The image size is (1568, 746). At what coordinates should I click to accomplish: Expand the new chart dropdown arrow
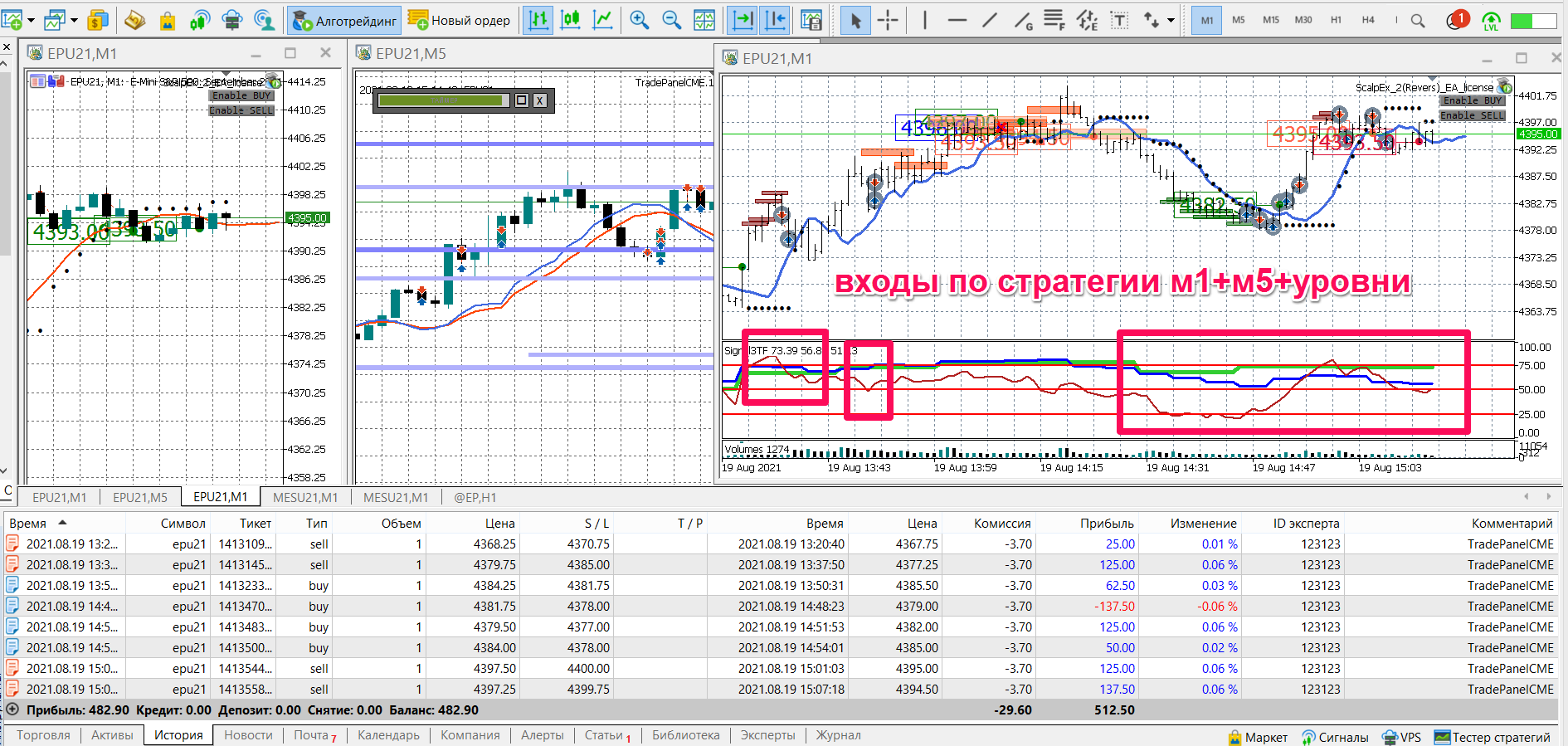point(32,20)
